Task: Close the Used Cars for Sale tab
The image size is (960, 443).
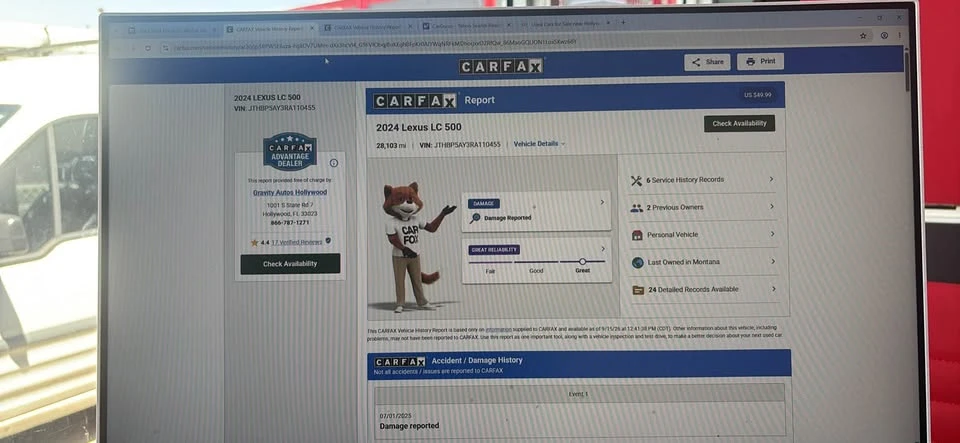Action: click(x=608, y=23)
